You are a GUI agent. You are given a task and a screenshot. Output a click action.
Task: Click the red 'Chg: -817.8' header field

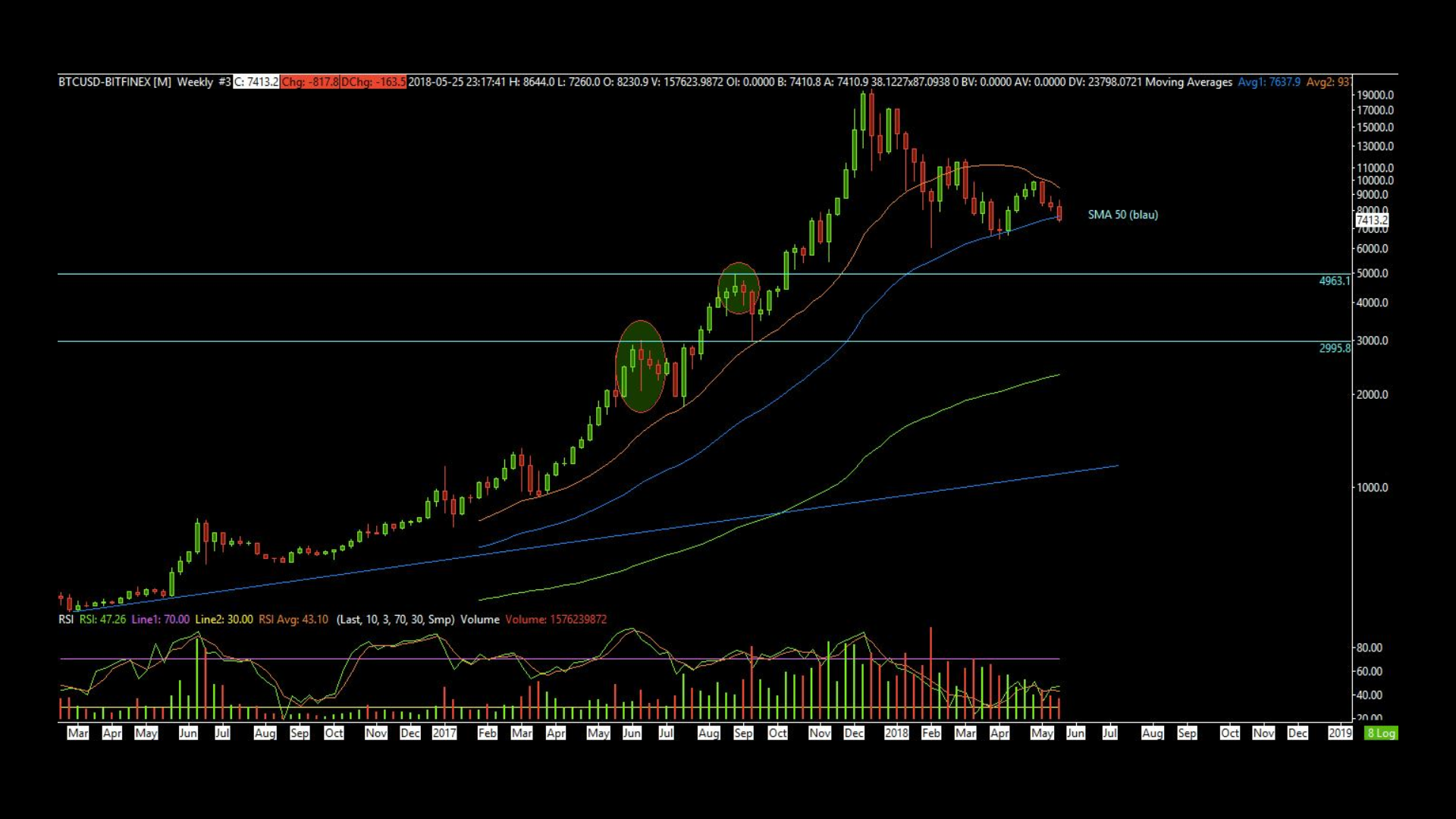coord(309,82)
